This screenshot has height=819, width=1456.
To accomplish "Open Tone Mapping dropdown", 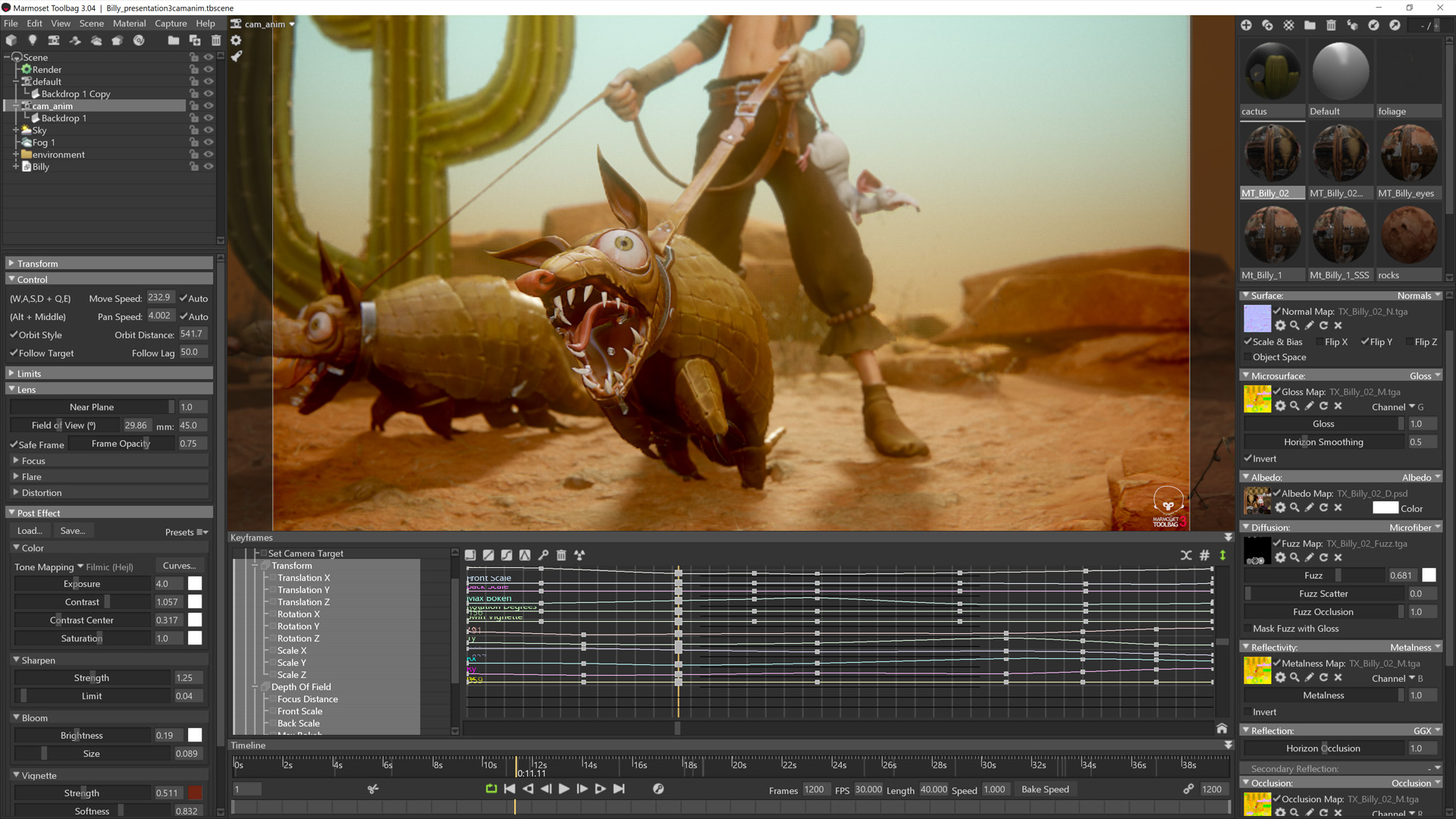I will (74, 566).
